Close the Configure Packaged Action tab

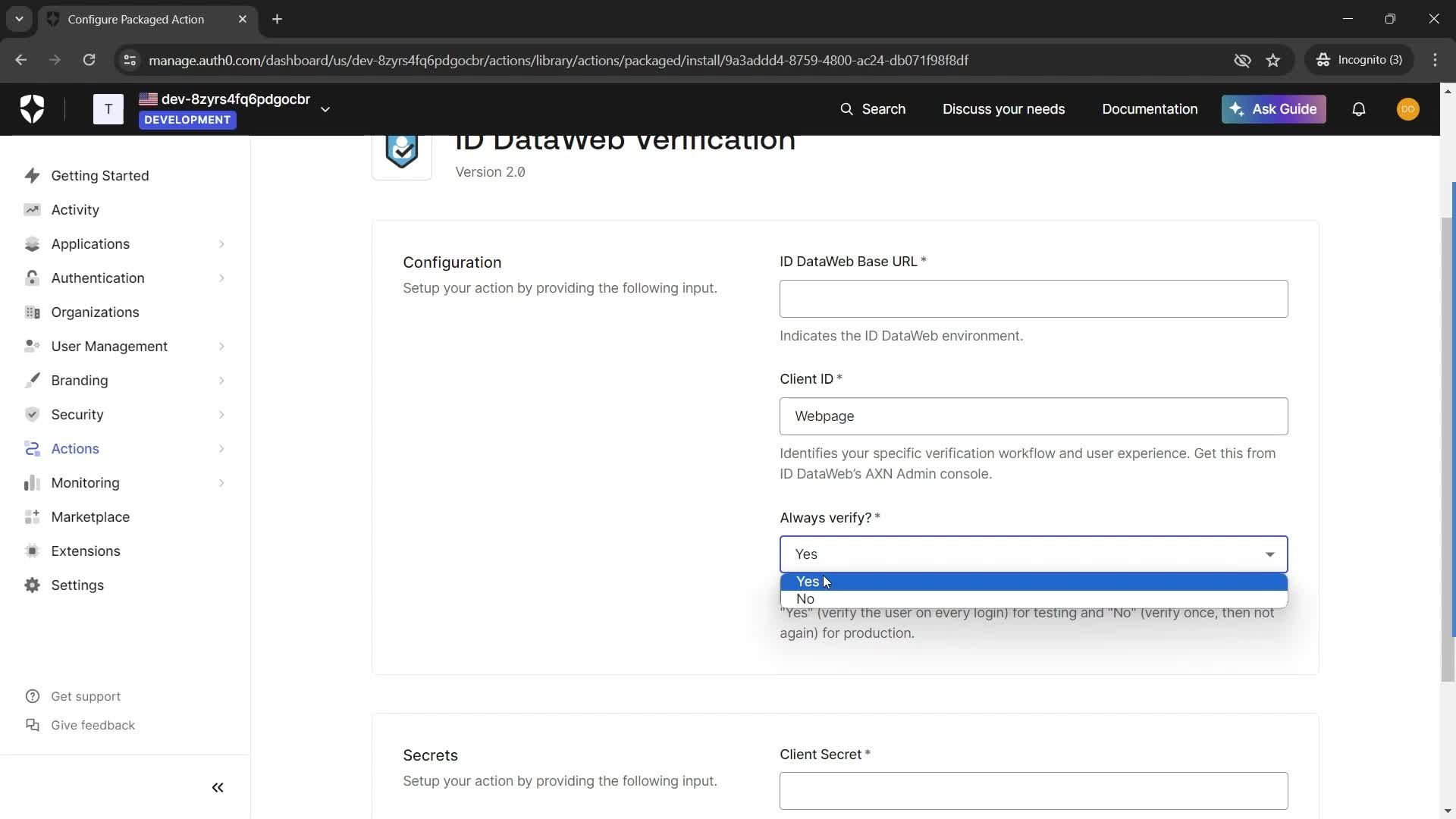click(x=242, y=20)
